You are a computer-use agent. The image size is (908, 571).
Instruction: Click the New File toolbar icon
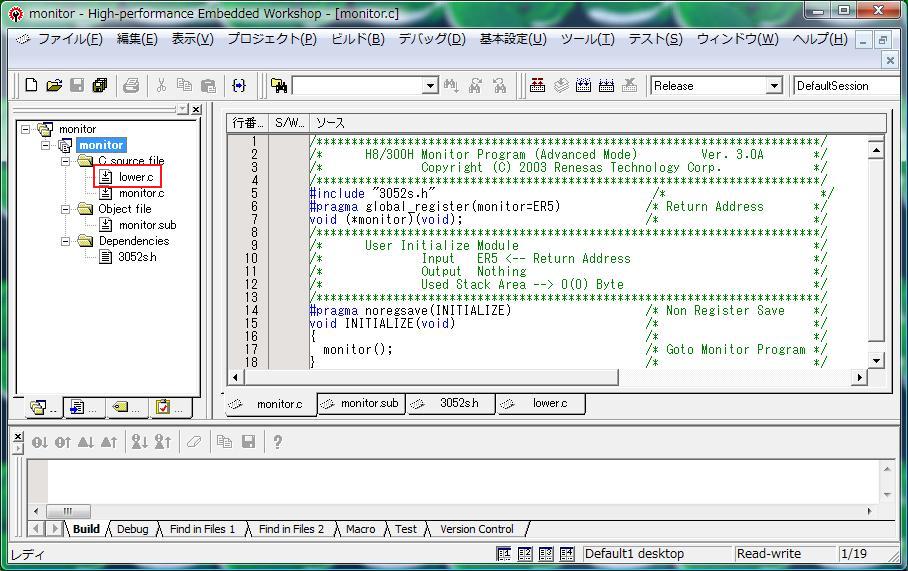31,86
